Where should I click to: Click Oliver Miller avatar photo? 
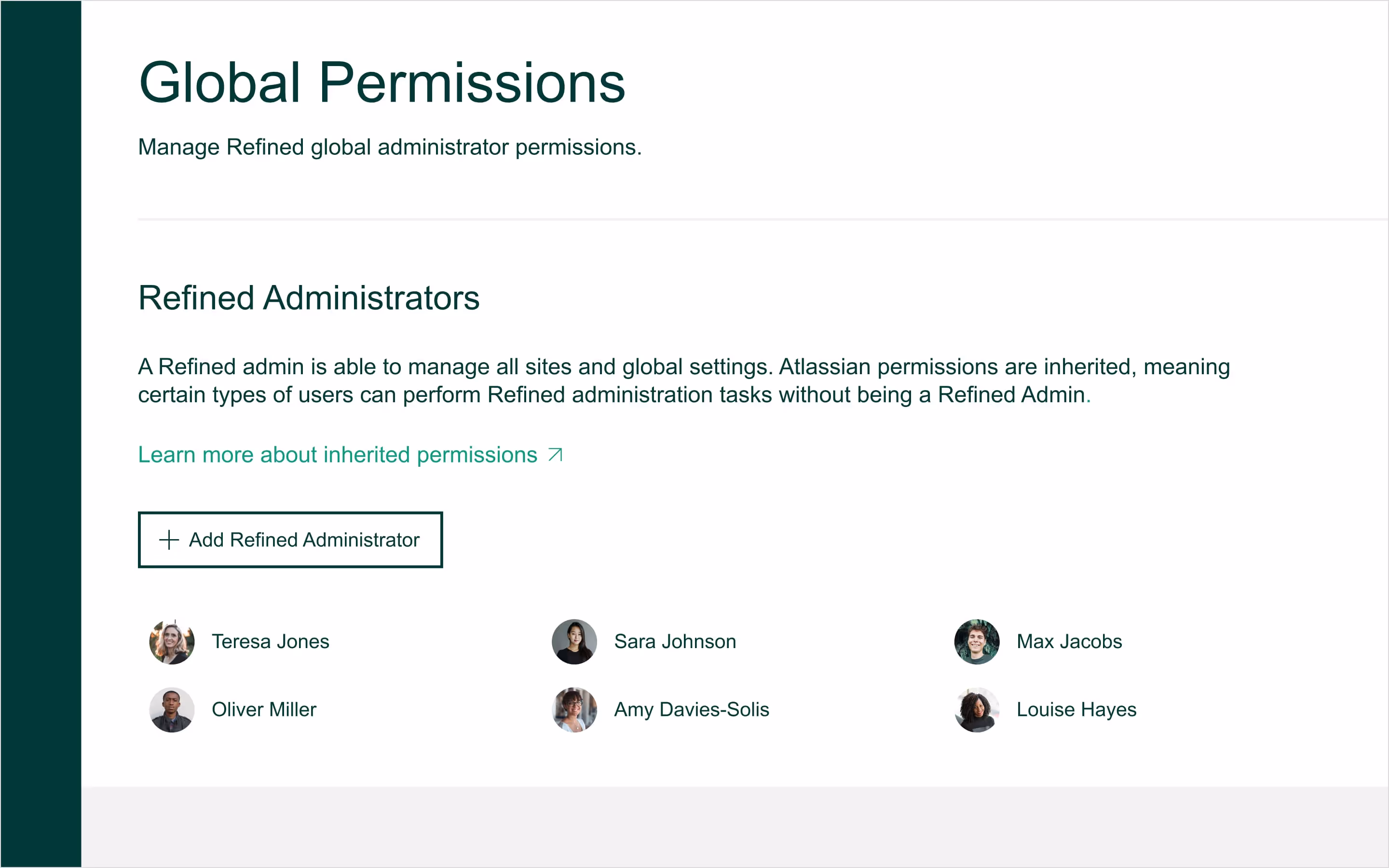click(172, 709)
